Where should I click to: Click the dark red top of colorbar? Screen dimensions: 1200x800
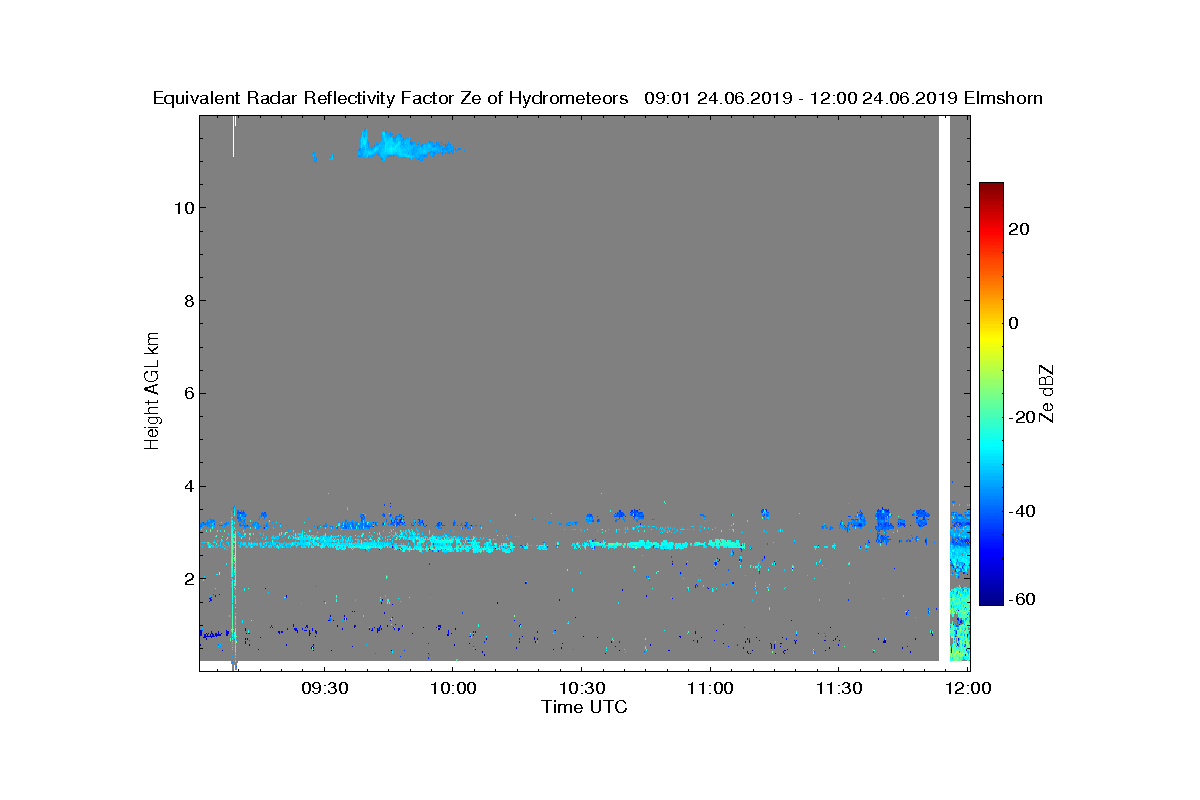pos(991,188)
